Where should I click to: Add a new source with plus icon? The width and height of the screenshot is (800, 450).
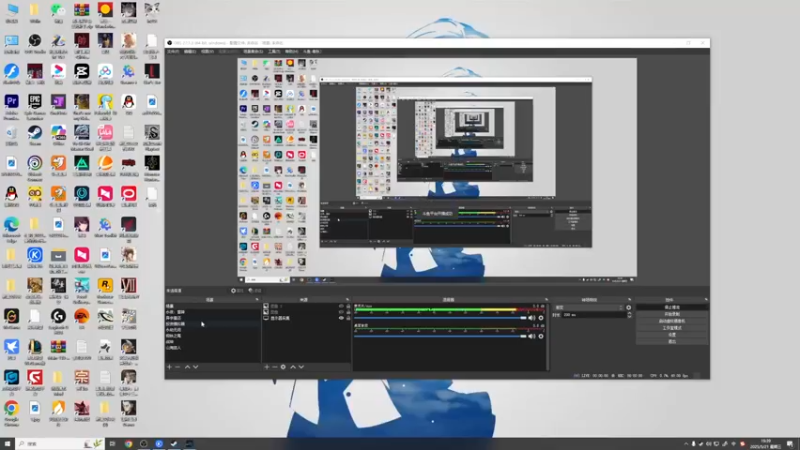(266, 367)
